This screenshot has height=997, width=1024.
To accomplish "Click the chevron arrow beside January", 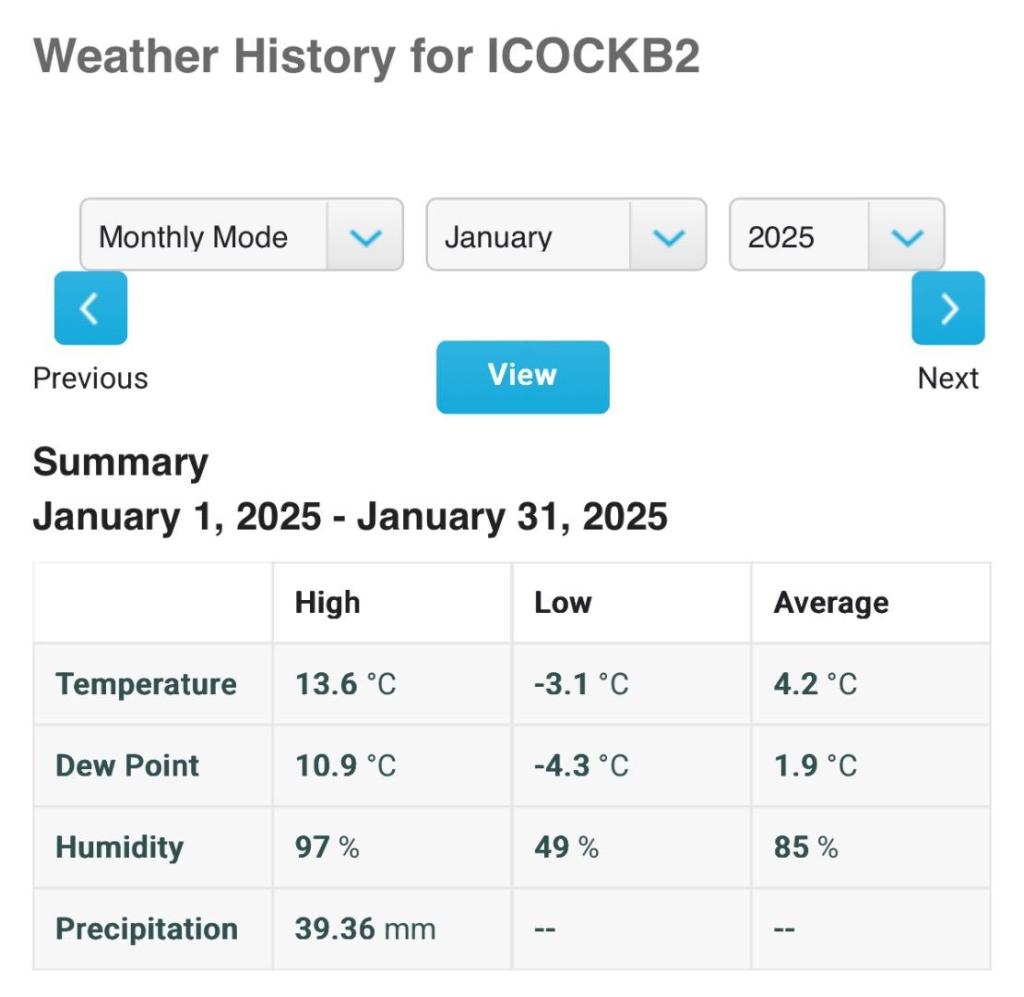I will click(x=668, y=236).
